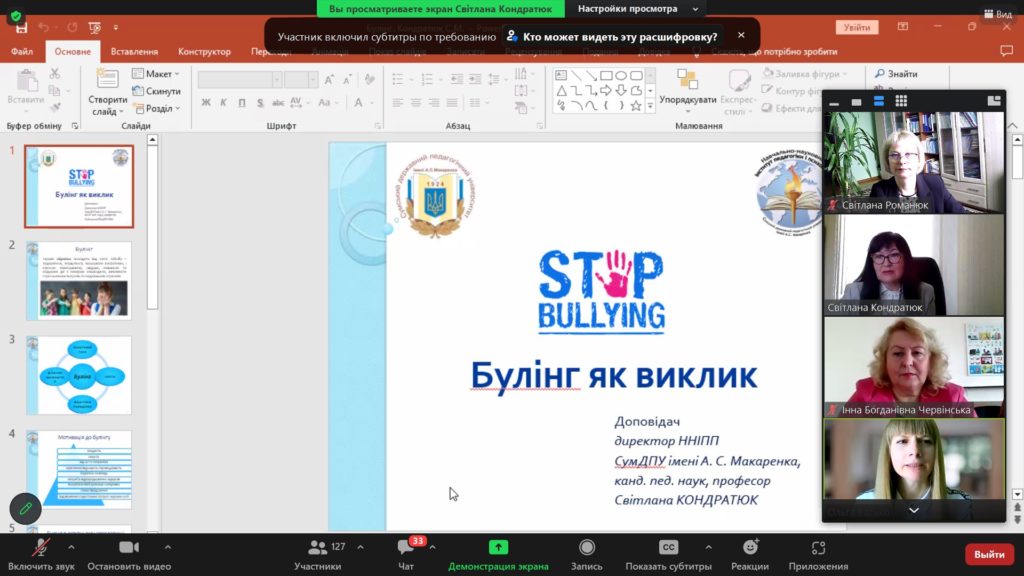This screenshot has height=576, width=1024.
Task: Dismiss the subtitles notification banner
Action: (741, 35)
